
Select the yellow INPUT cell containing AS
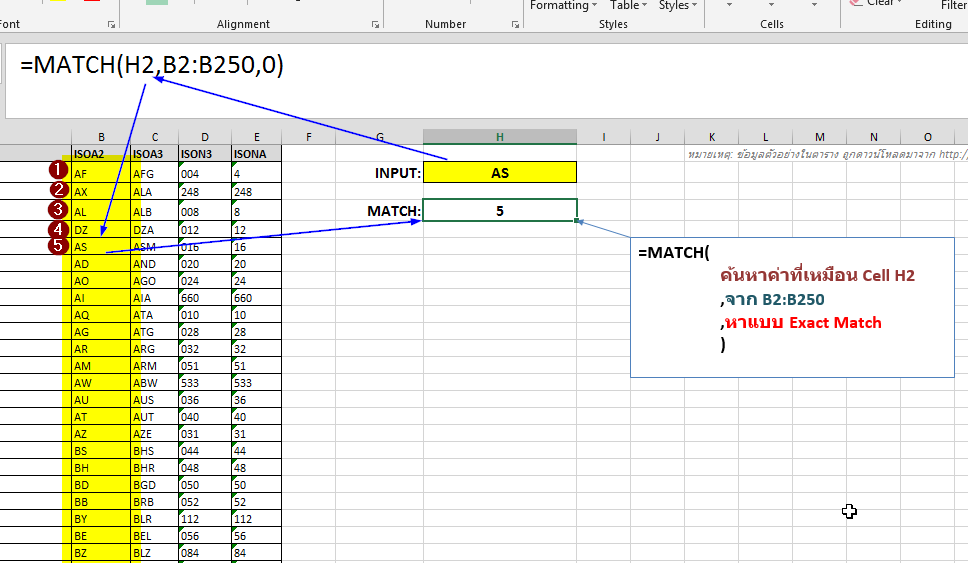(x=500, y=173)
